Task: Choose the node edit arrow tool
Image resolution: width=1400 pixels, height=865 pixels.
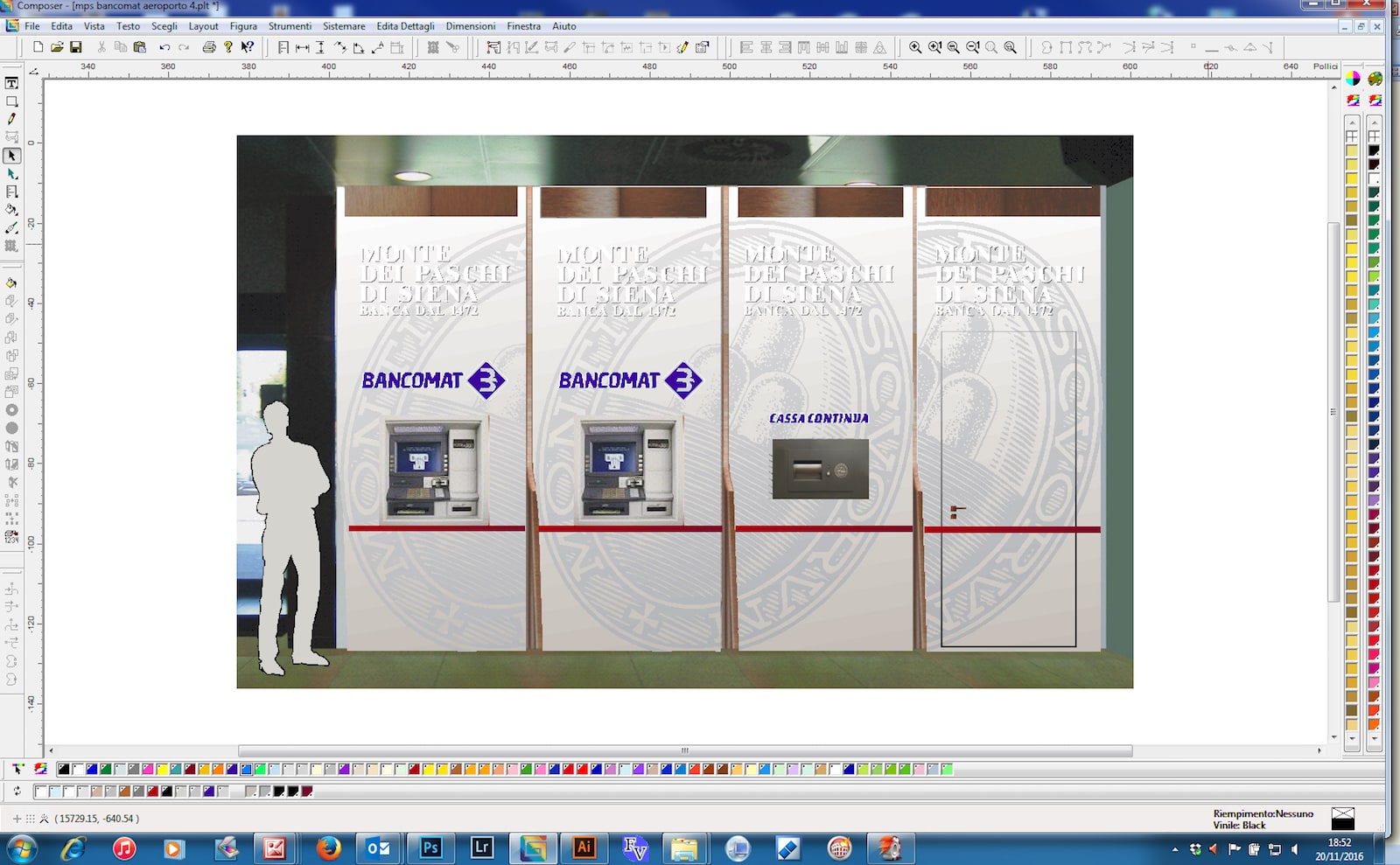Action: (x=11, y=174)
